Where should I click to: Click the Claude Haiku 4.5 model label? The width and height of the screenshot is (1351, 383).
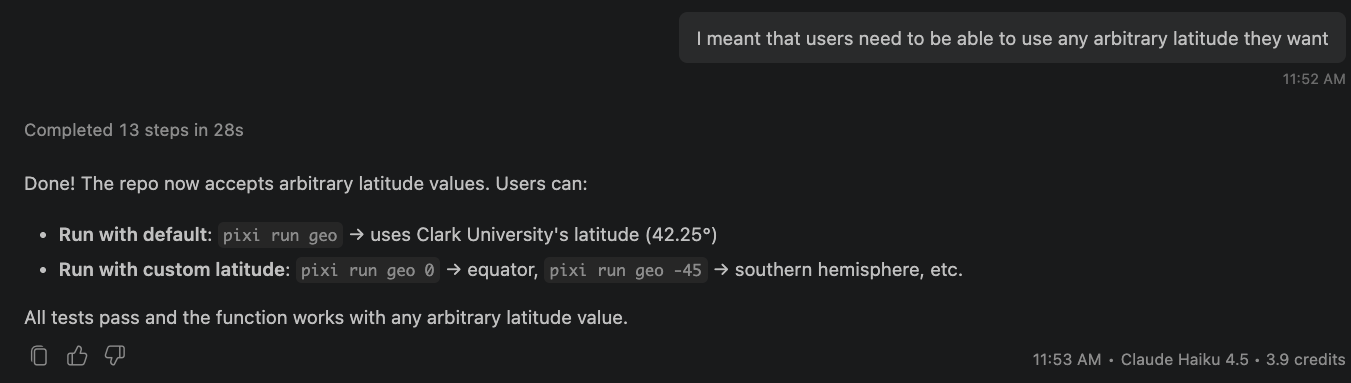pos(1184,359)
